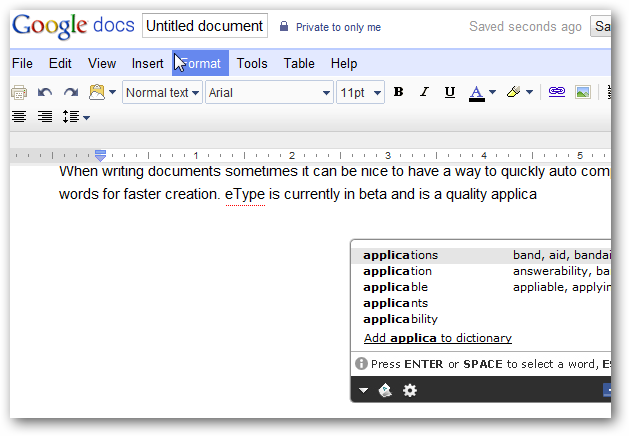Open the File menu
The image size is (629, 436).
[x=22, y=63]
